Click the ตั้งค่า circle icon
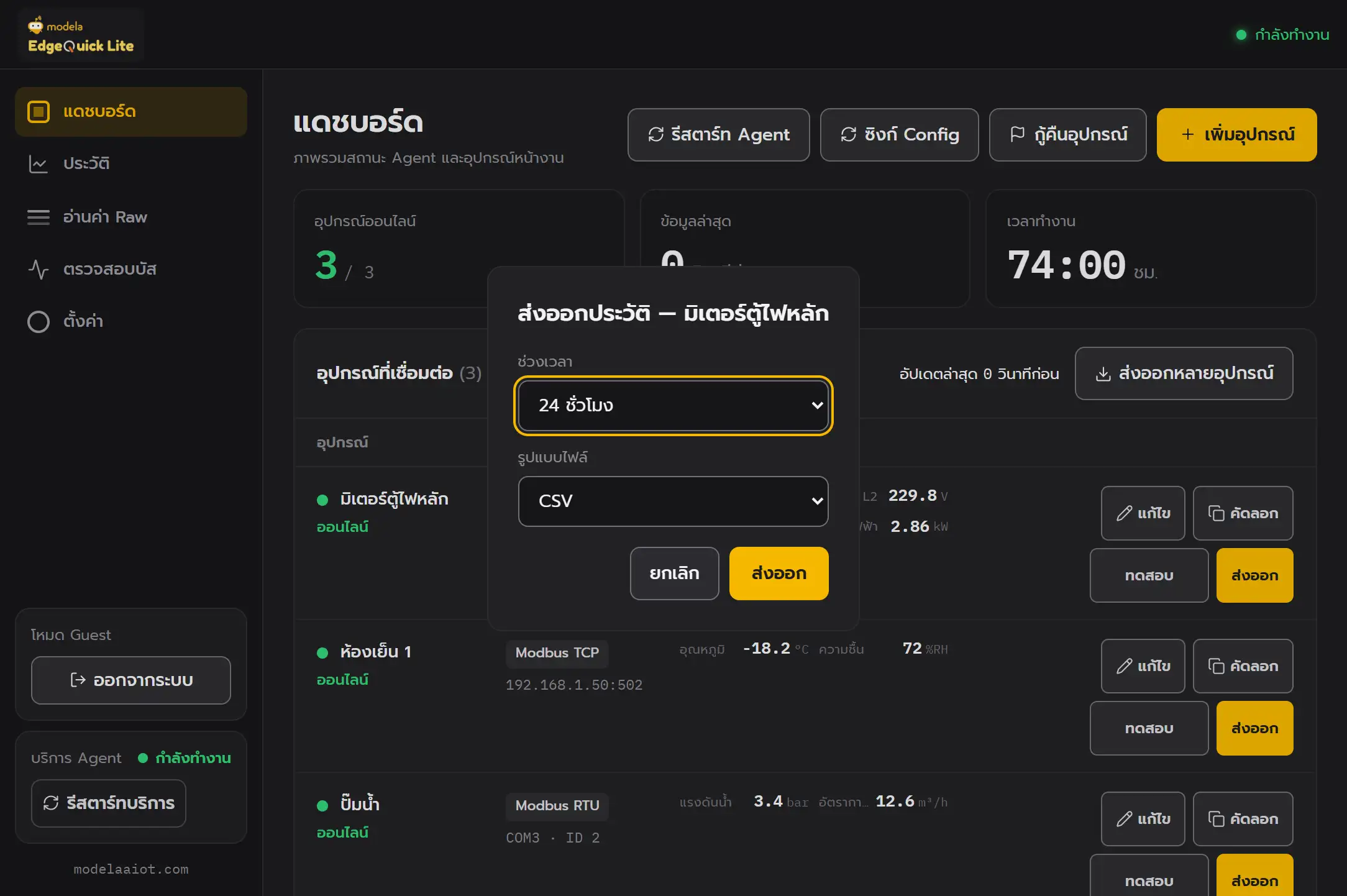Screen dimensions: 1347x896 [x=39, y=321]
